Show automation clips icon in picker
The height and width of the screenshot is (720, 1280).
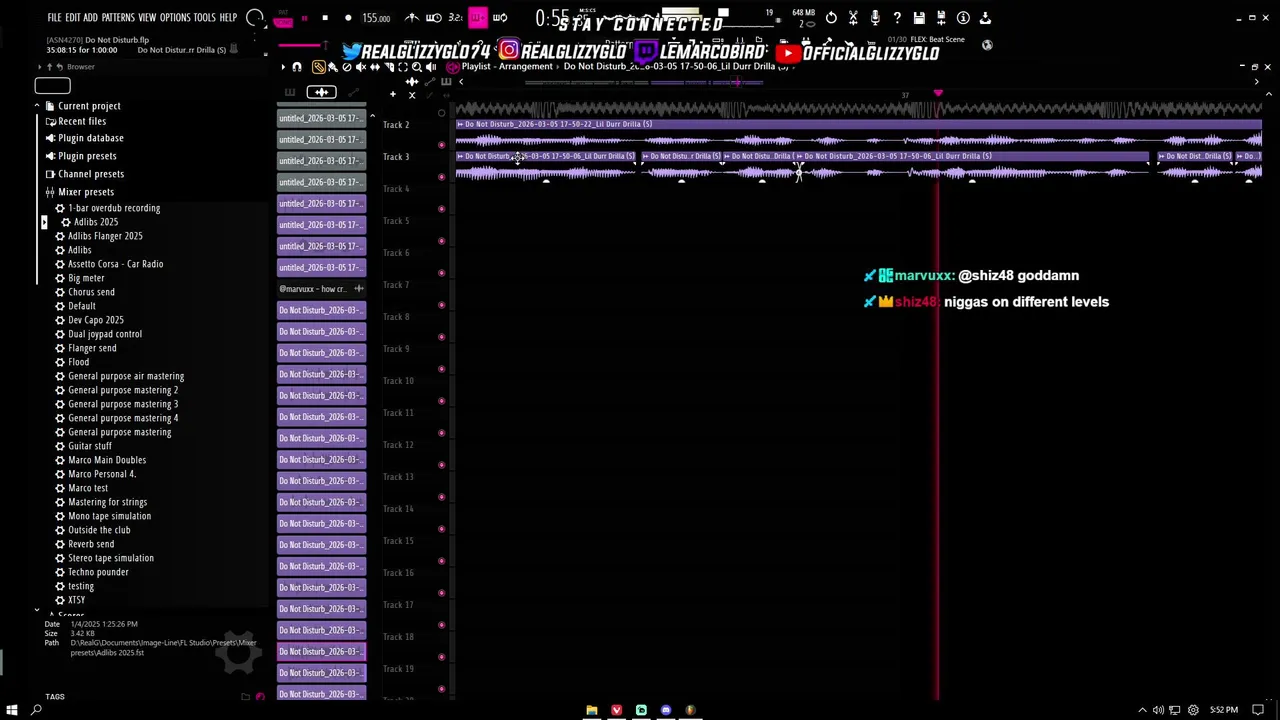[353, 92]
